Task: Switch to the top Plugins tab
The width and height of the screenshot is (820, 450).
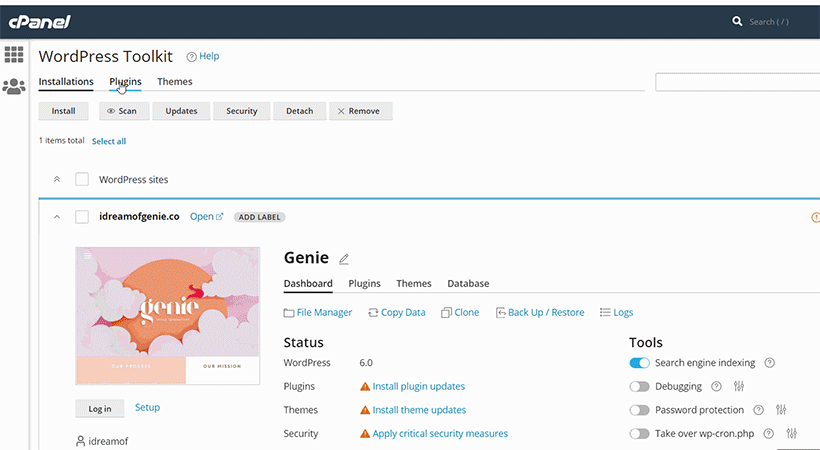Action: point(125,82)
